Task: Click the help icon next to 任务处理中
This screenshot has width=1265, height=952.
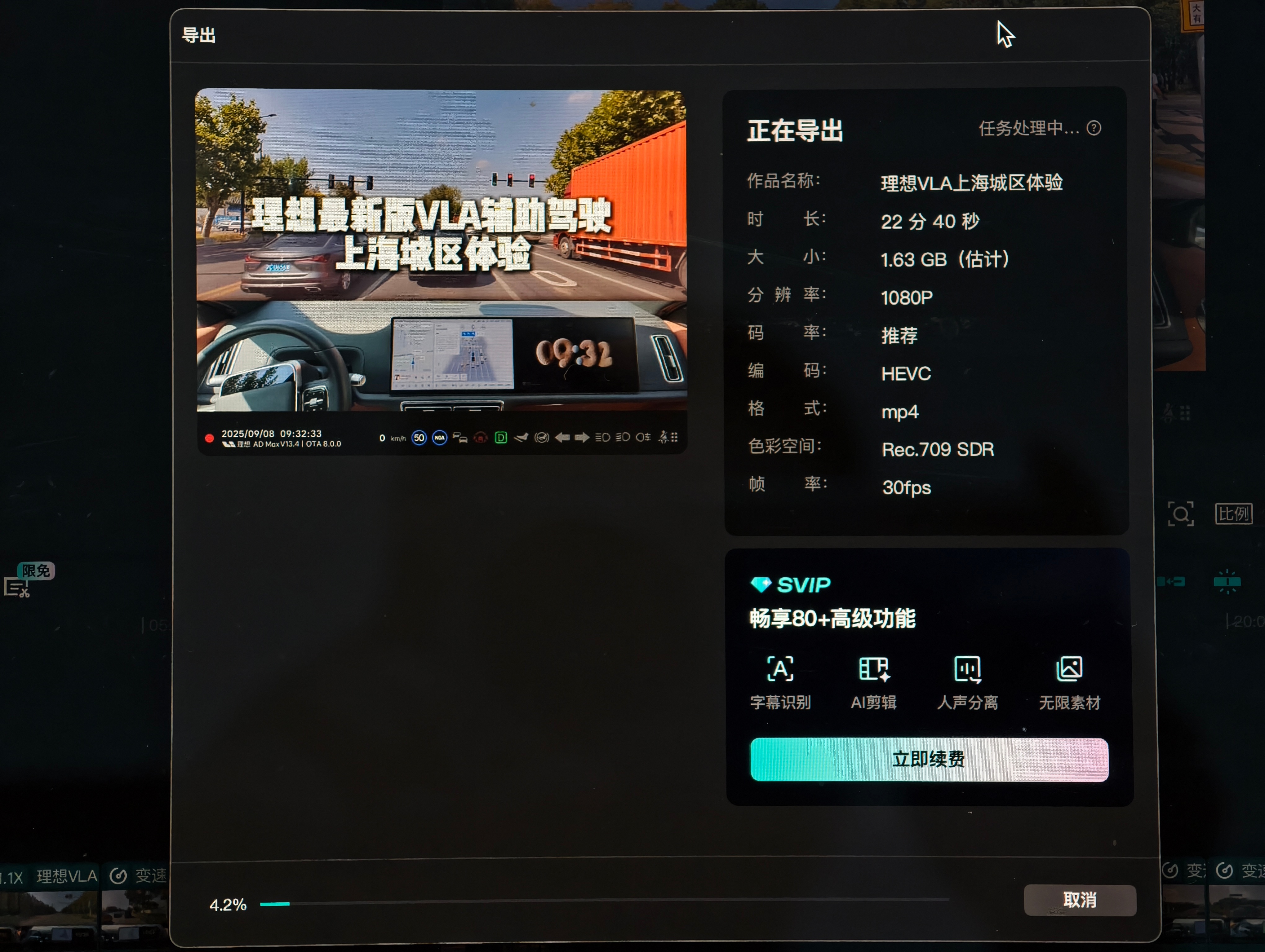Action: pos(1094,128)
